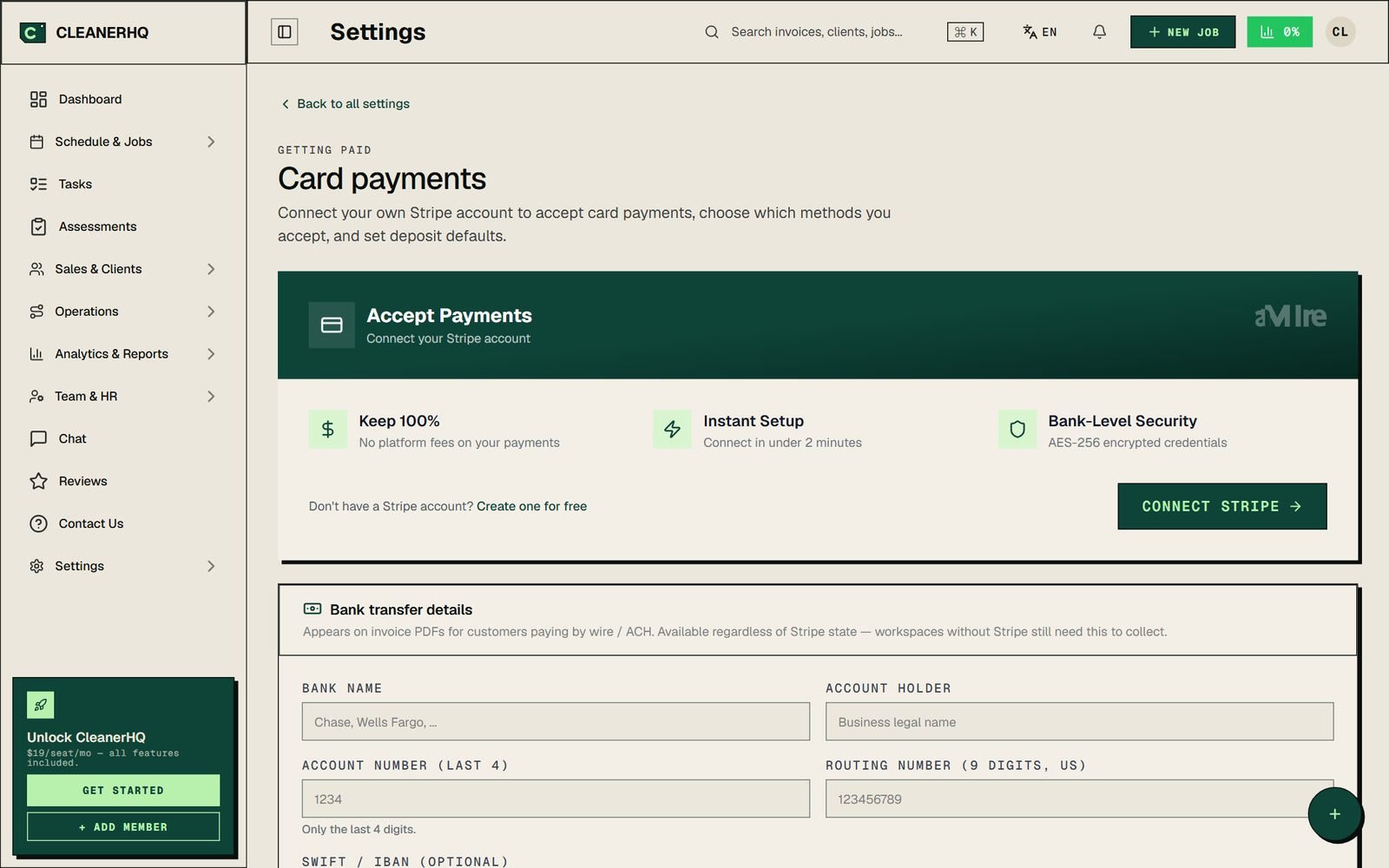Click the Tasks checklist icon
1389x868 pixels.
pos(38,184)
